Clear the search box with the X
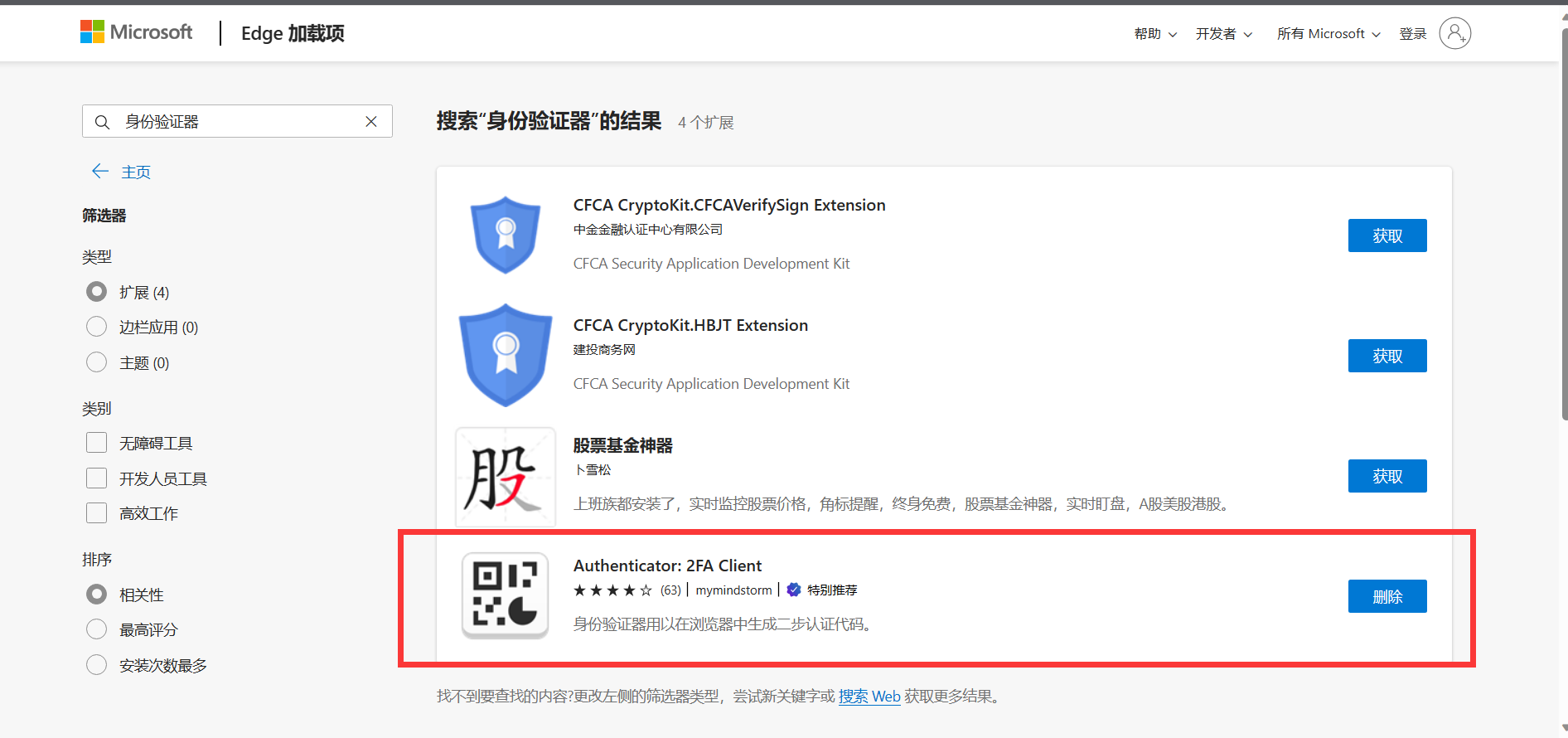The height and width of the screenshot is (738, 1568). (371, 122)
